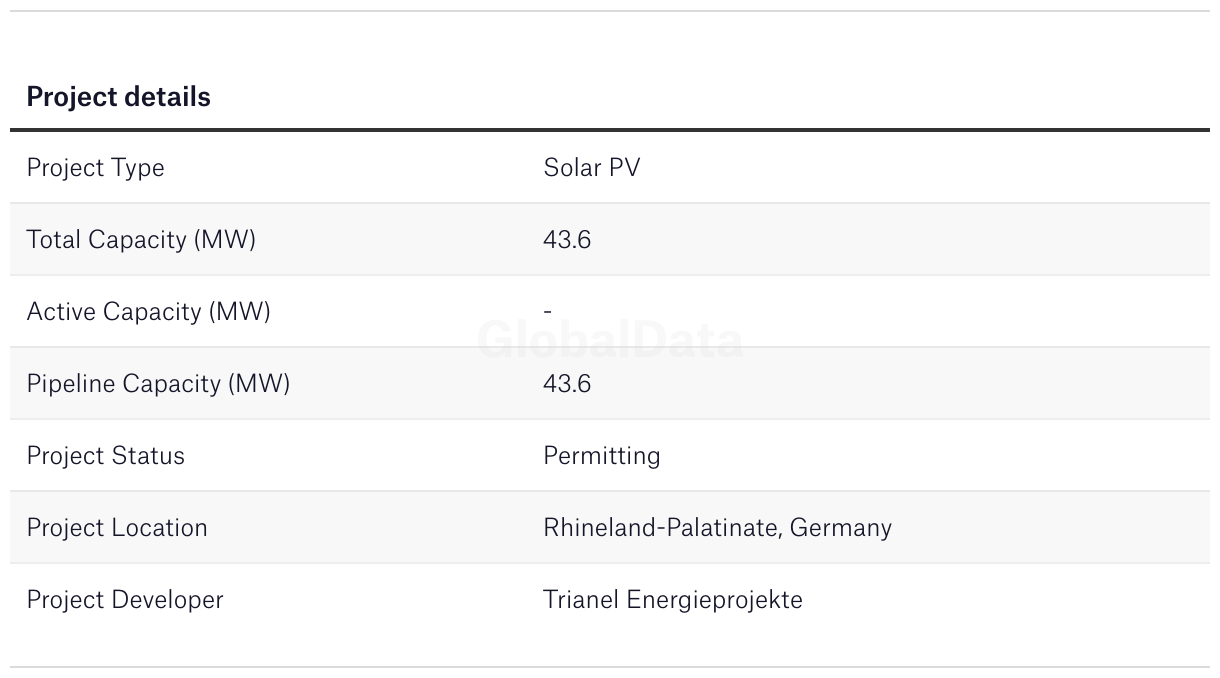This screenshot has width=1220, height=678.
Task: Open the Trianel Energieprojekte developer entry
Action: click(x=672, y=600)
